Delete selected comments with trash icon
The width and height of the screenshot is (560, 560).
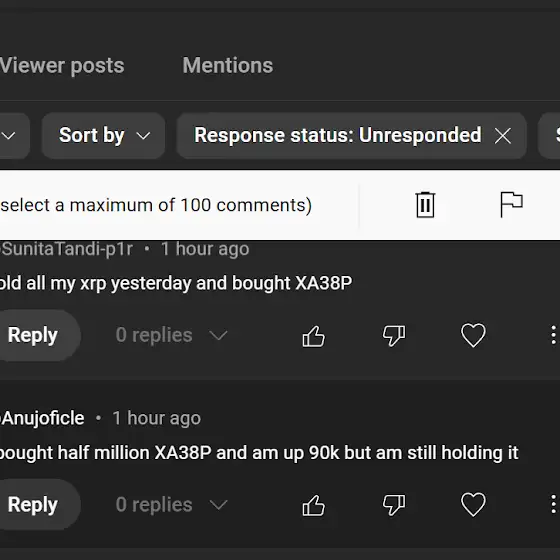coord(425,205)
